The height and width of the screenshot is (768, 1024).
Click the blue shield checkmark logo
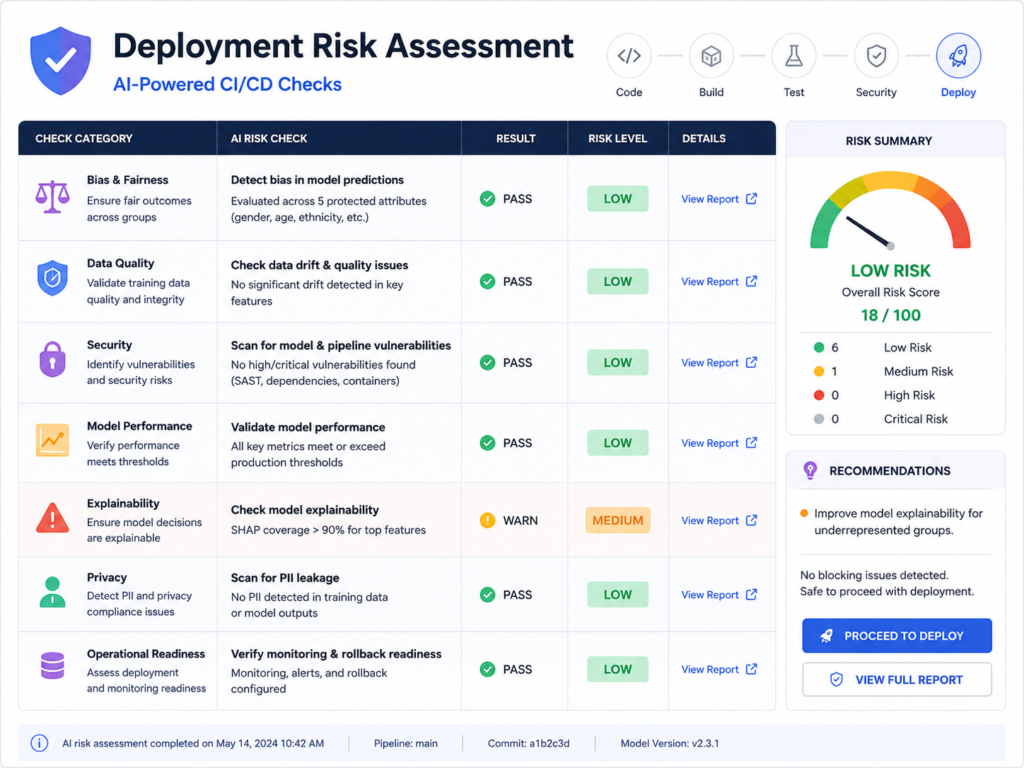[61, 61]
